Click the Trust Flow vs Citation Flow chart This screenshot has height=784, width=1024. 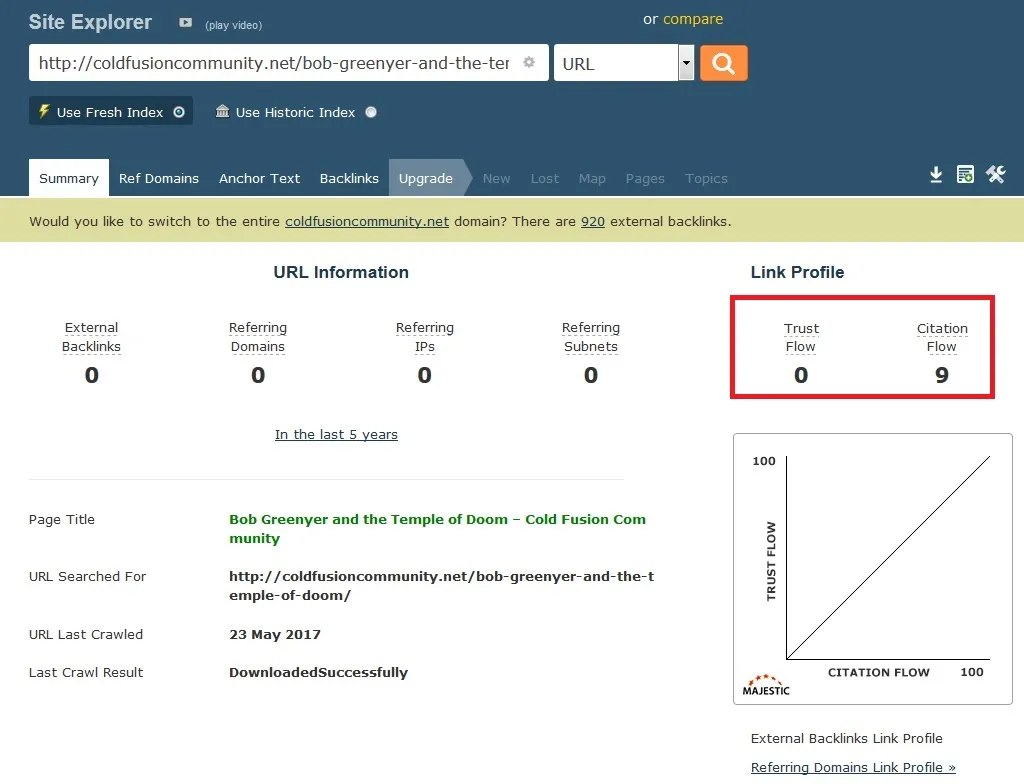coord(873,568)
